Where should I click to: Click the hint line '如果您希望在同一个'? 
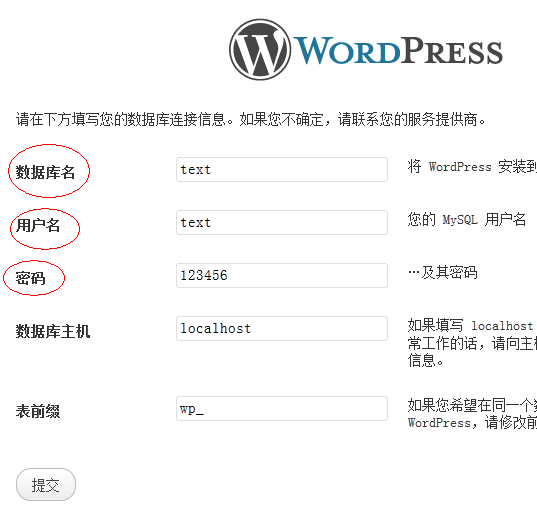[x=472, y=405]
